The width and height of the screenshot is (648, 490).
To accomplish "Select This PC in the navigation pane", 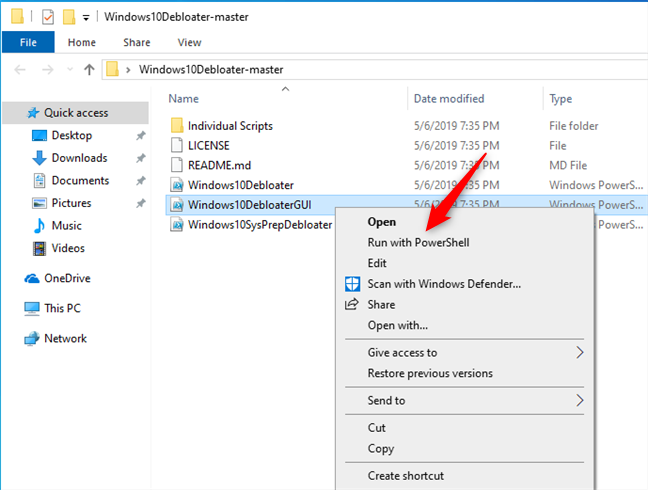I will click(62, 308).
